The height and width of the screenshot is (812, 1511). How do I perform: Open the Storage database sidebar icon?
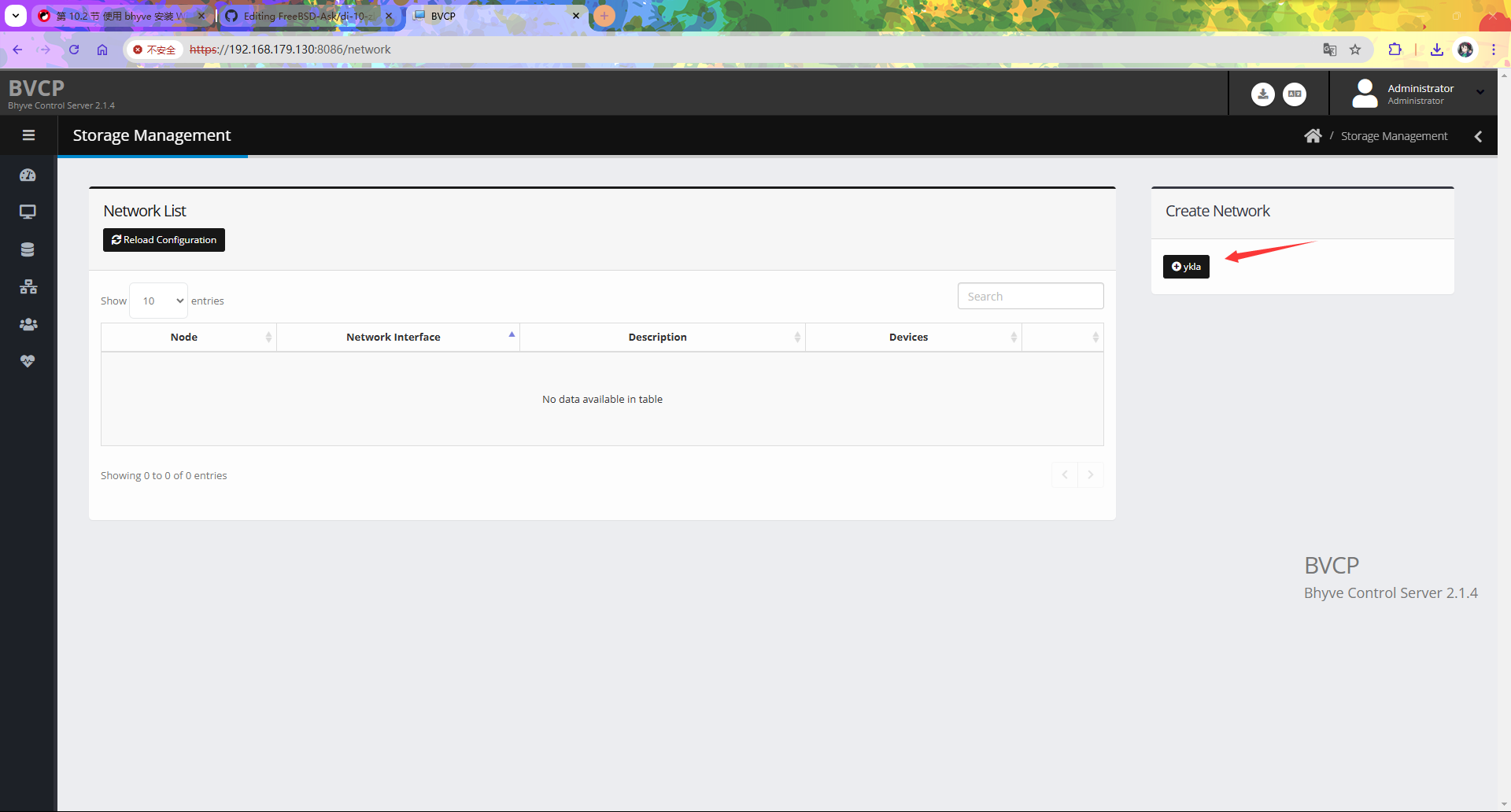(x=28, y=249)
